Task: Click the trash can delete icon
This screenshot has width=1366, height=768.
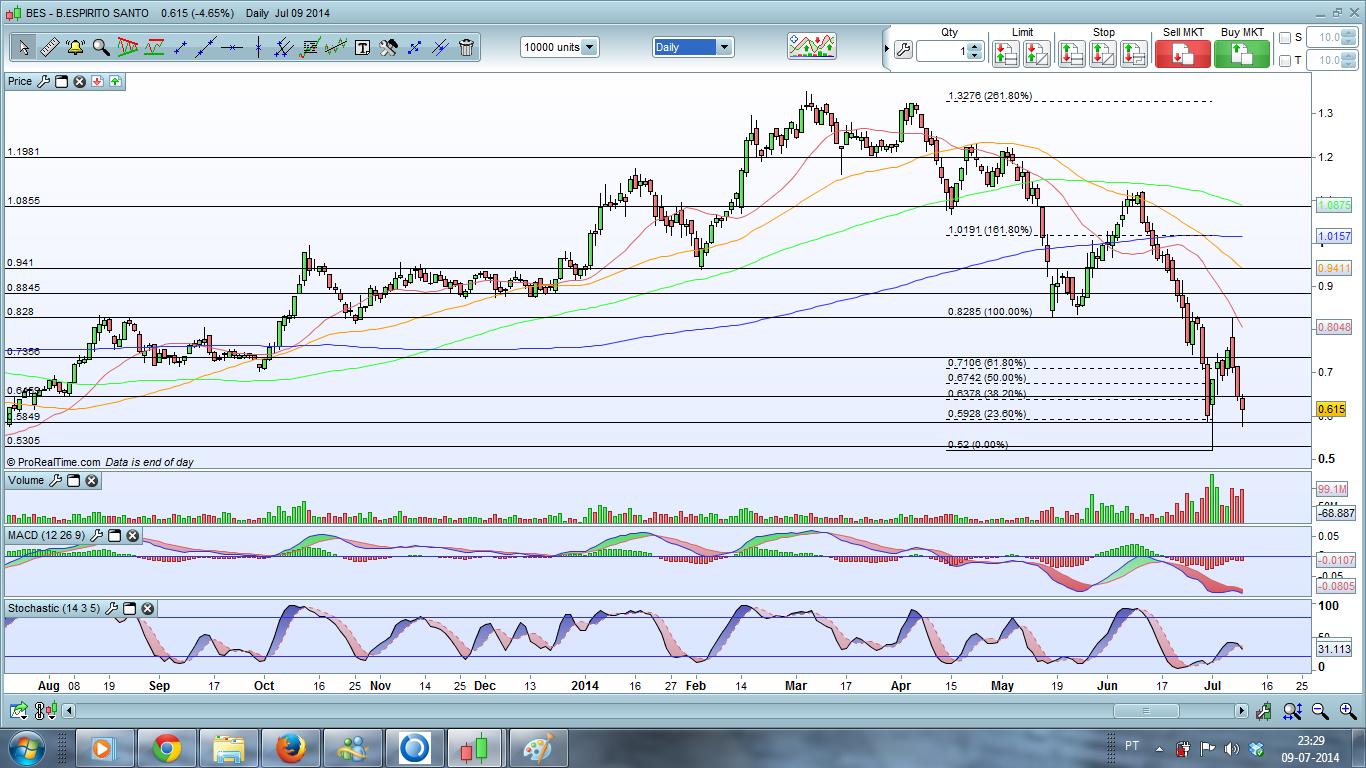Action: 466,47
